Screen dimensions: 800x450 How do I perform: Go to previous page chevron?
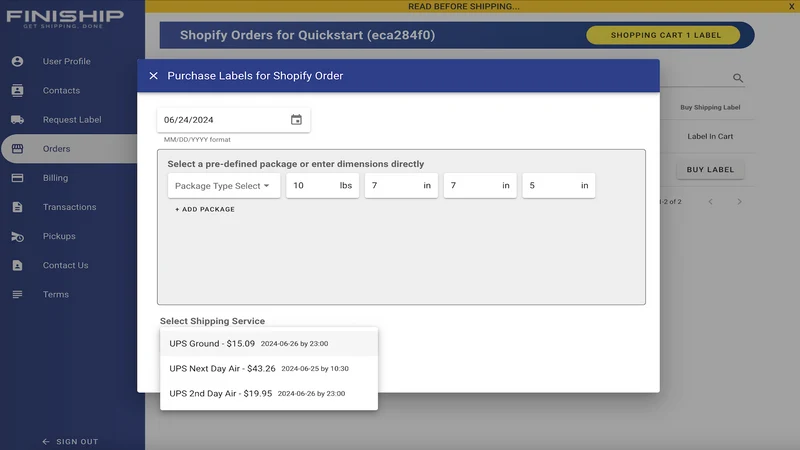[x=710, y=202]
